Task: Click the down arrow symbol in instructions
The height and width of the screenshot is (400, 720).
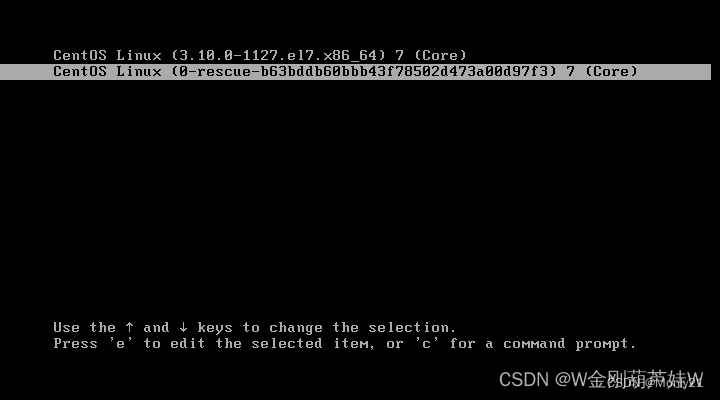Action: pyautogui.click(x=183, y=327)
